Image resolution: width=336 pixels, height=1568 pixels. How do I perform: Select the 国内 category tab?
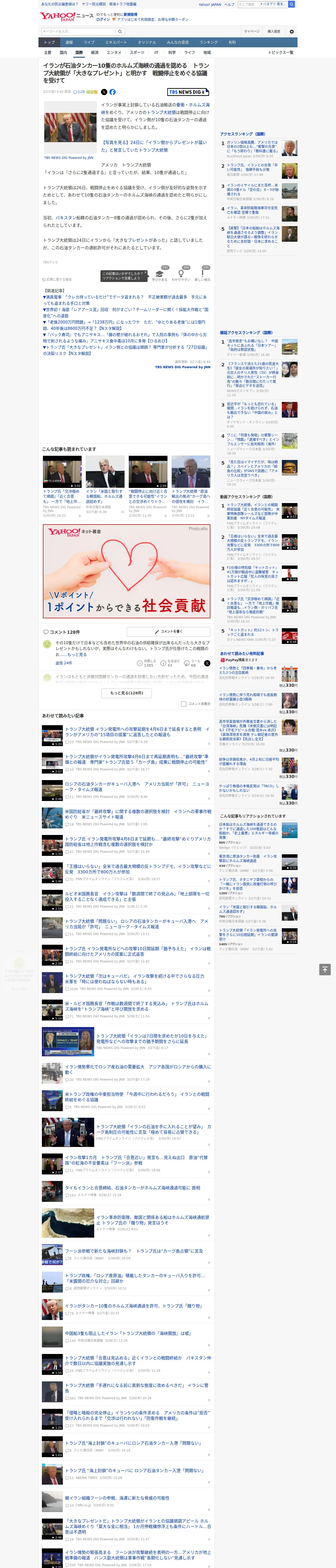point(63,52)
